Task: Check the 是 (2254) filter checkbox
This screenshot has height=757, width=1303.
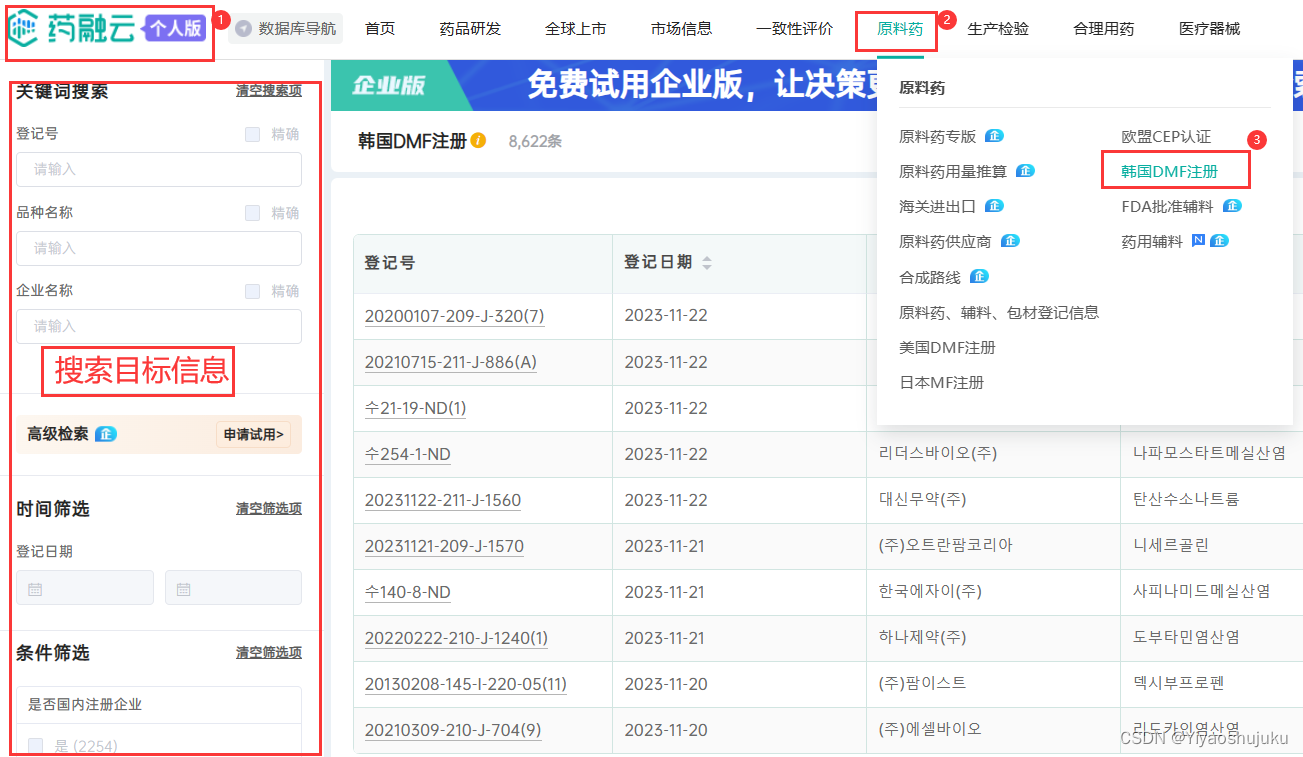Action: (35, 745)
